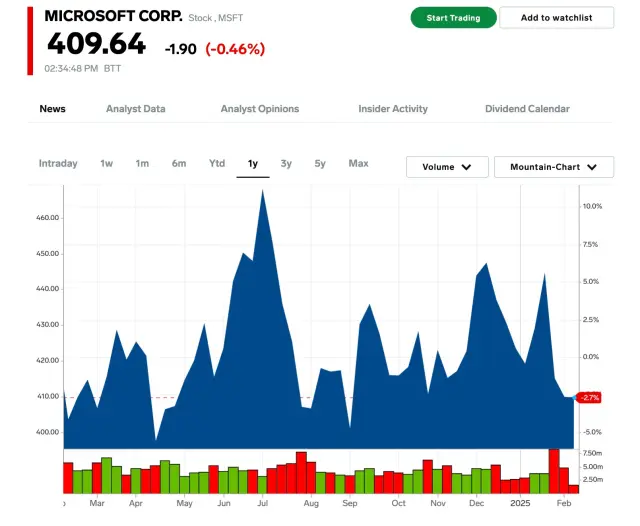This screenshot has height=526, width=640.
Task: Open the Analyst Opinions tab
Action: 260,109
